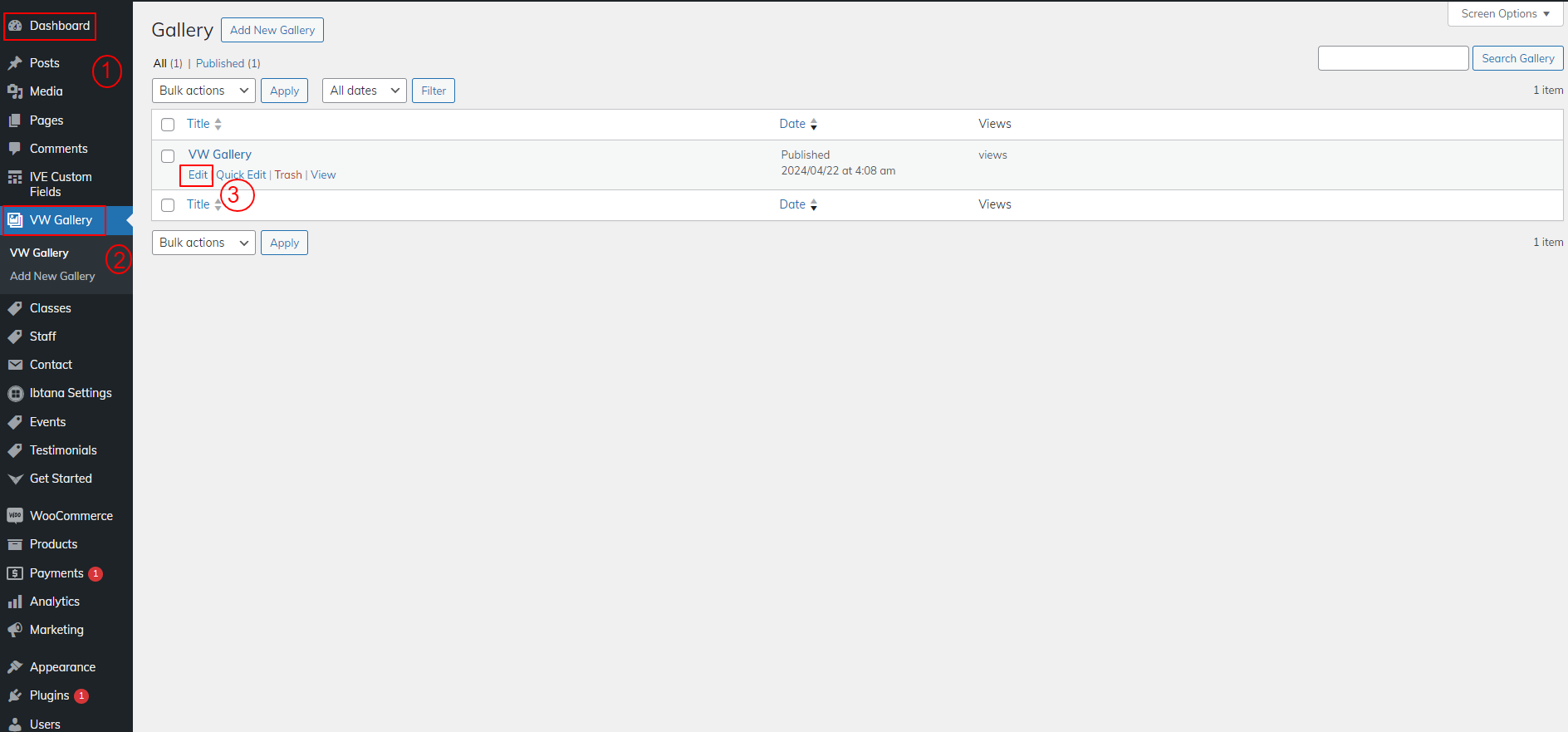
Task: Click the Posts pushpin icon in sidebar
Action: pos(15,63)
